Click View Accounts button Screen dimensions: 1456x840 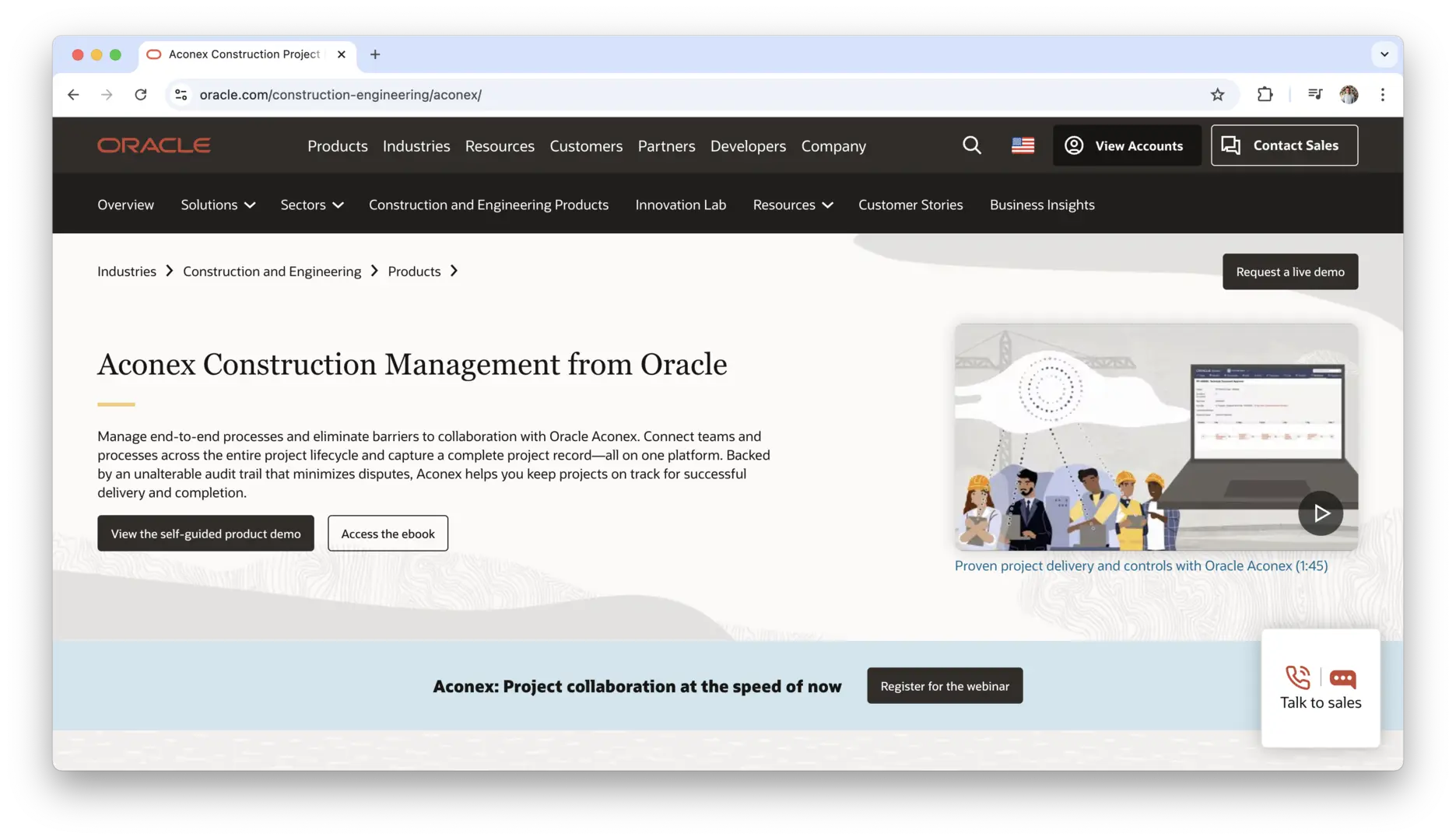pos(1127,145)
